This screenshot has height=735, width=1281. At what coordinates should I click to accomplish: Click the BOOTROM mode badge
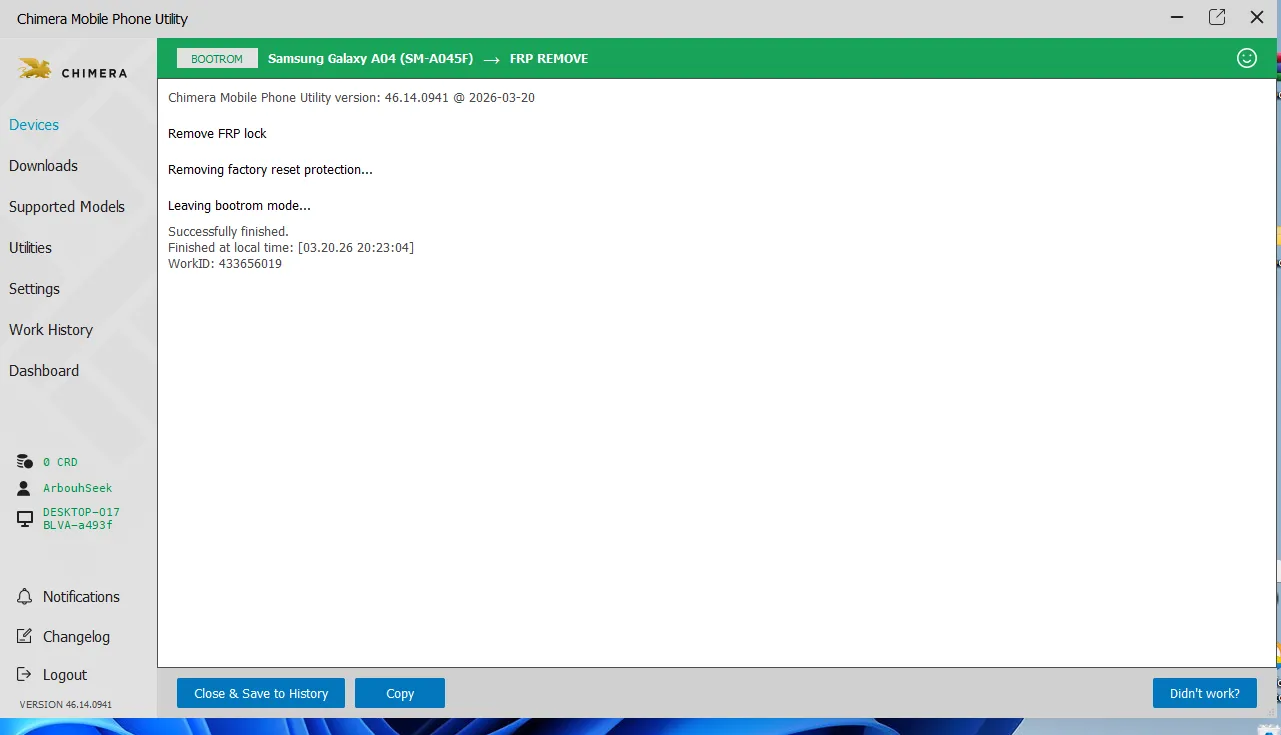click(217, 59)
